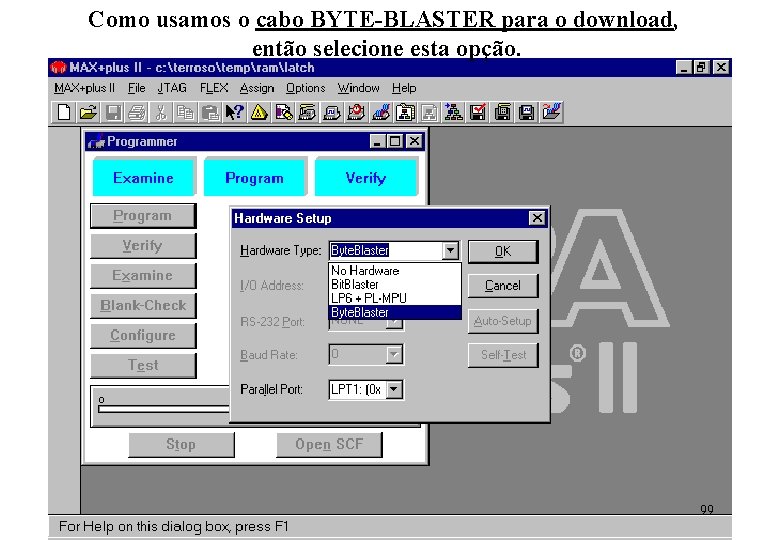Click the Open Top-Level Design File icon
This screenshot has height=540, width=780.
453,112
